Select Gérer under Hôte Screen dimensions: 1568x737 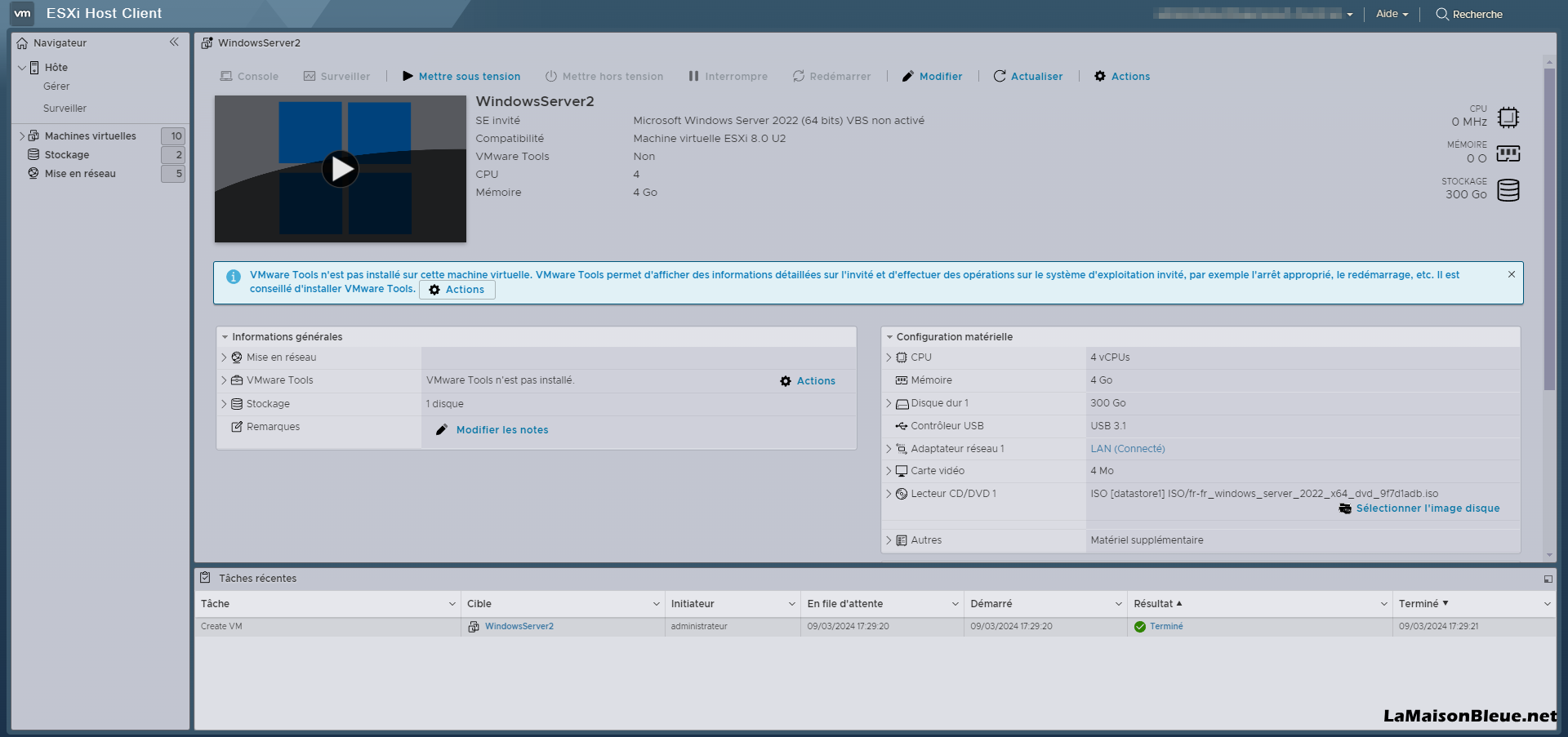(56, 87)
